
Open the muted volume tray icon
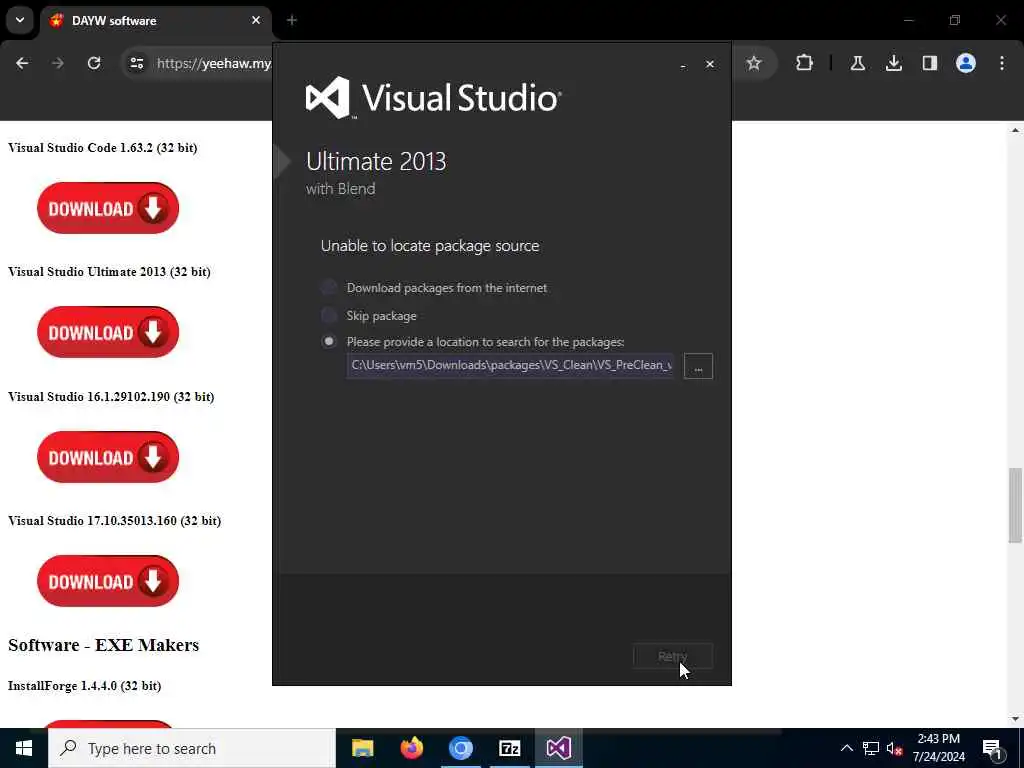894,748
